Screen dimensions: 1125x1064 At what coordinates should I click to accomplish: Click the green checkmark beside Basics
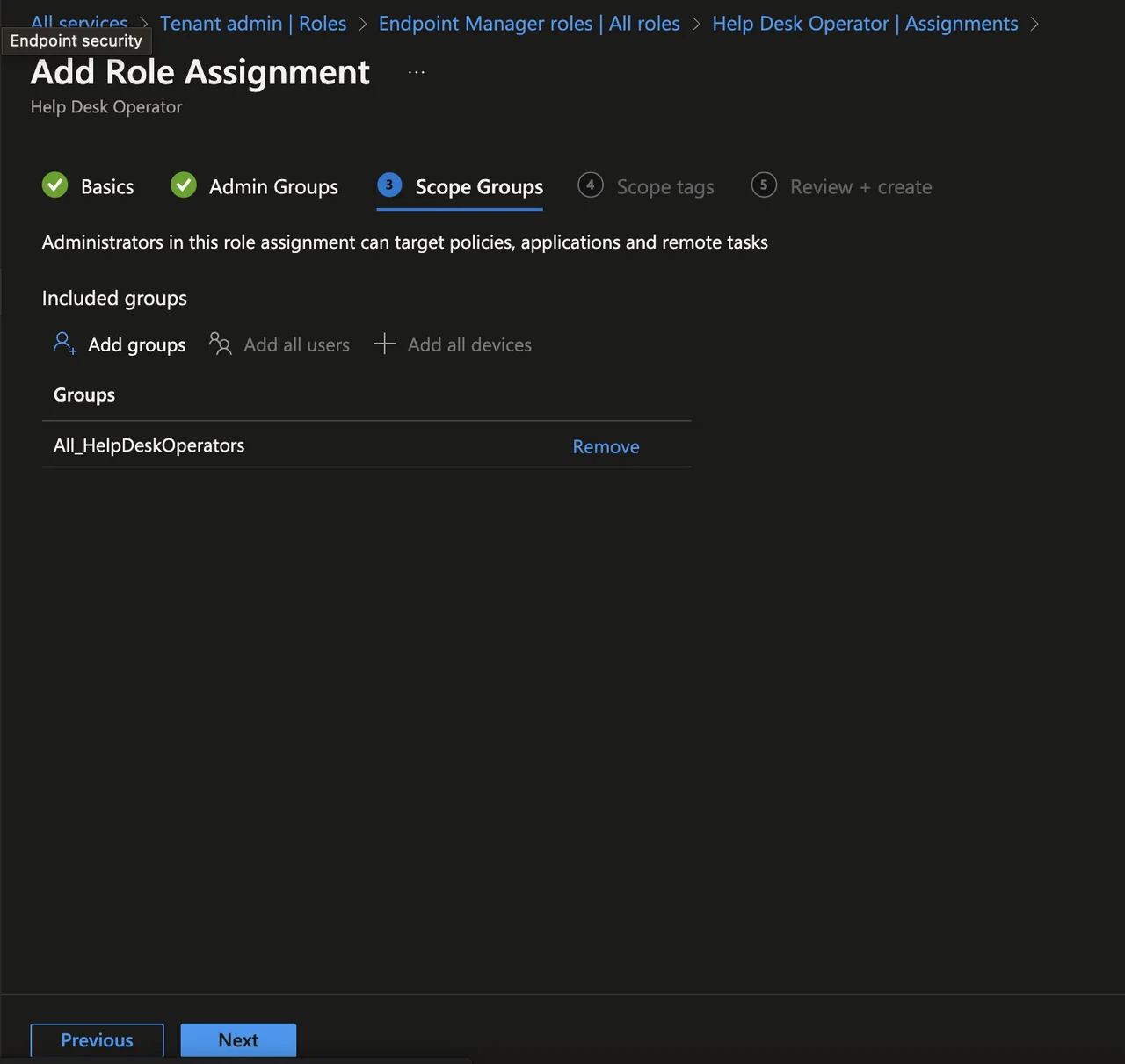[55, 185]
